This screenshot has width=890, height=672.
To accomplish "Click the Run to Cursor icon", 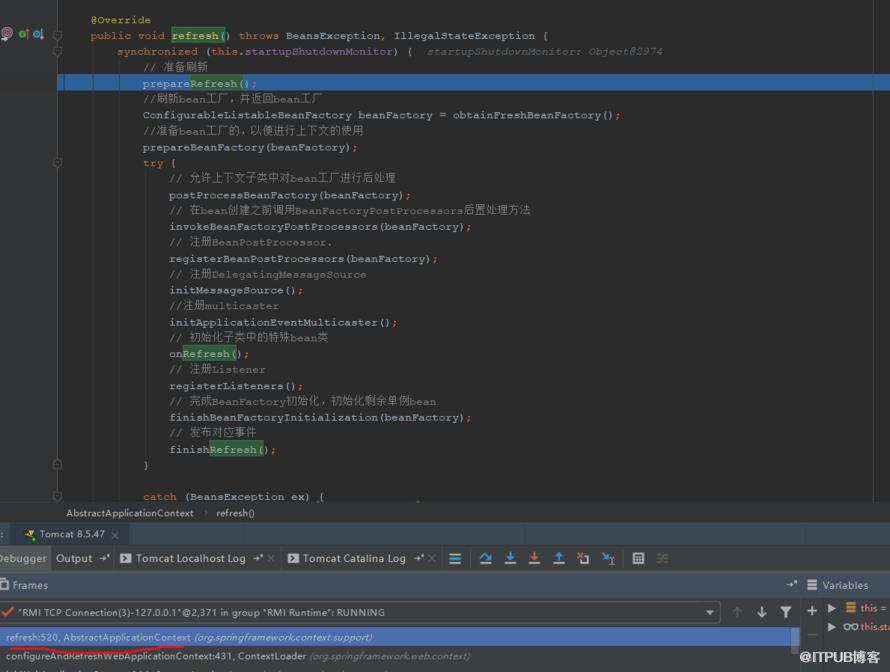I will click(608, 558).
